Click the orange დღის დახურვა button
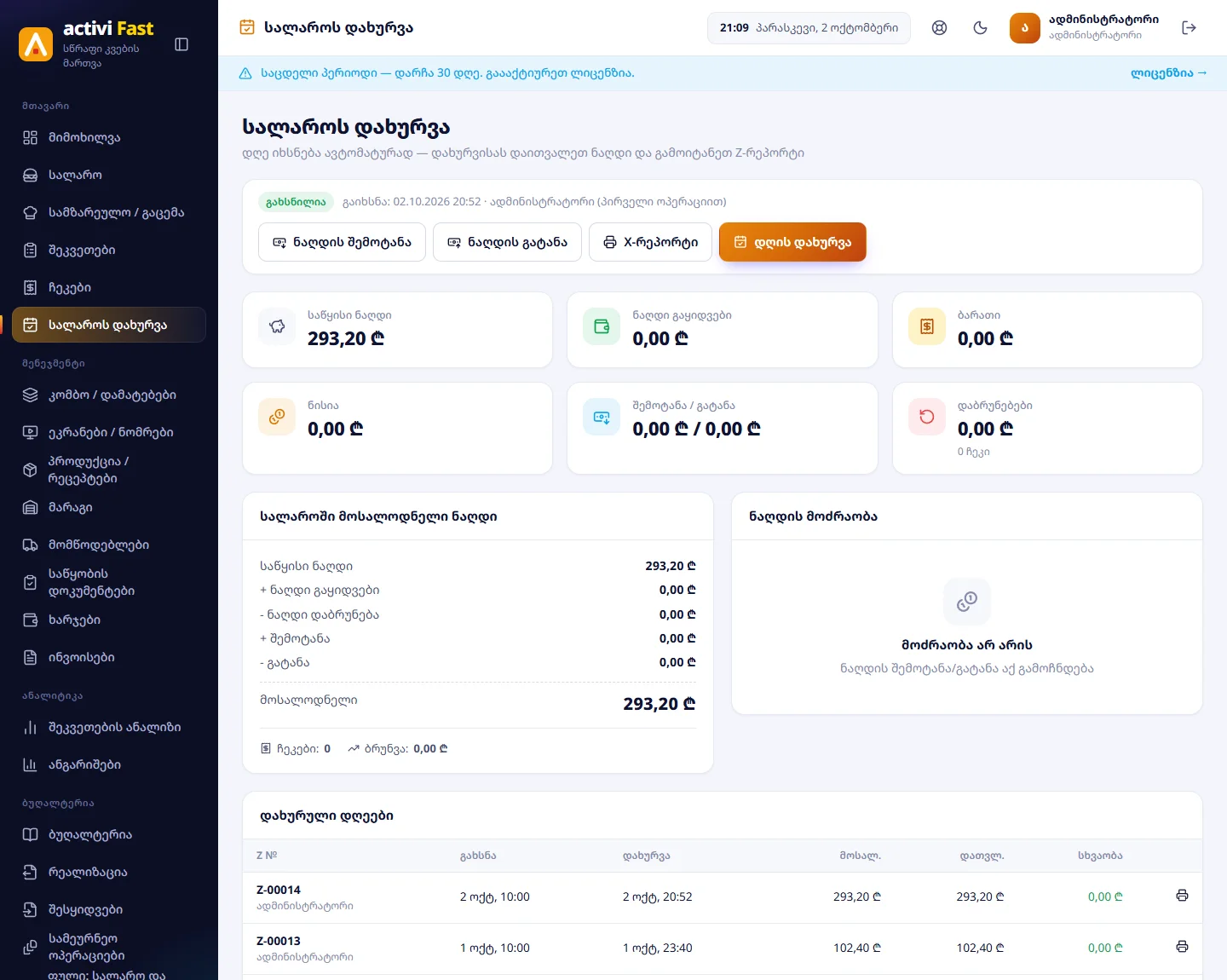This screenshot has width=1227, height=980. 792,242
